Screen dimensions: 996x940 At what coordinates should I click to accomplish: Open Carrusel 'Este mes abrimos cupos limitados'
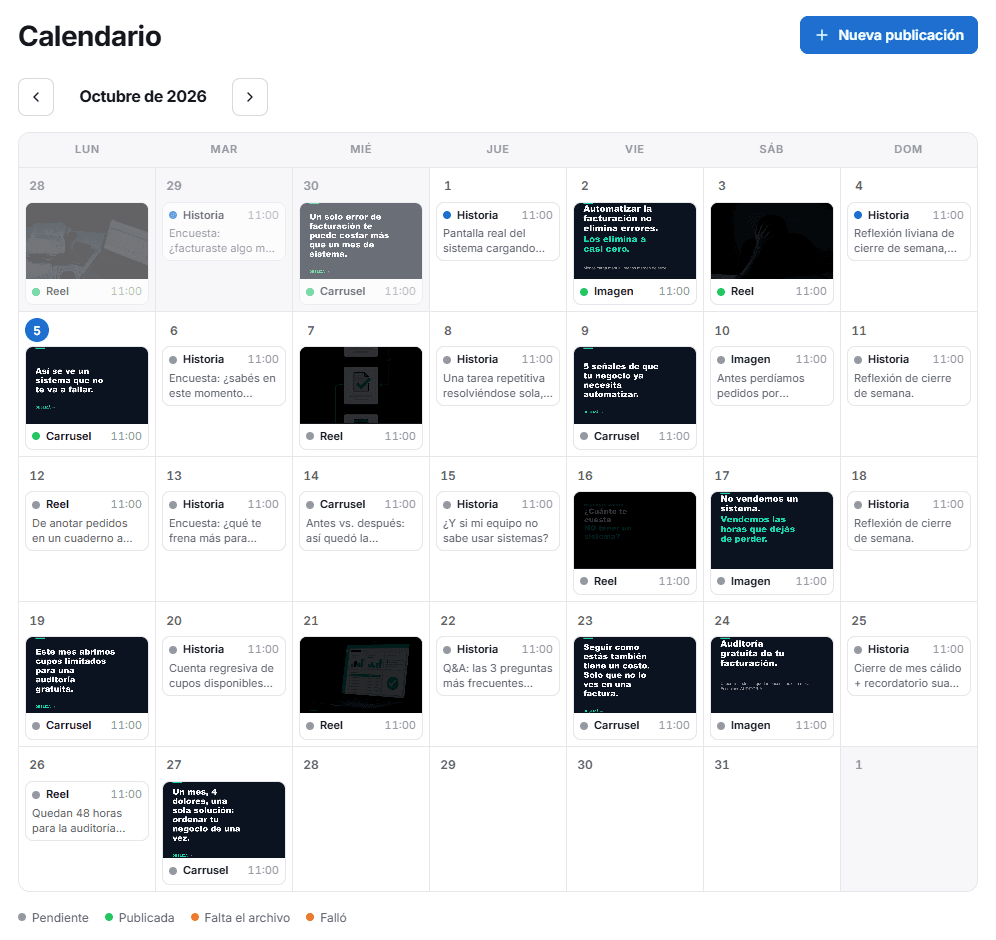coord(87,688)
